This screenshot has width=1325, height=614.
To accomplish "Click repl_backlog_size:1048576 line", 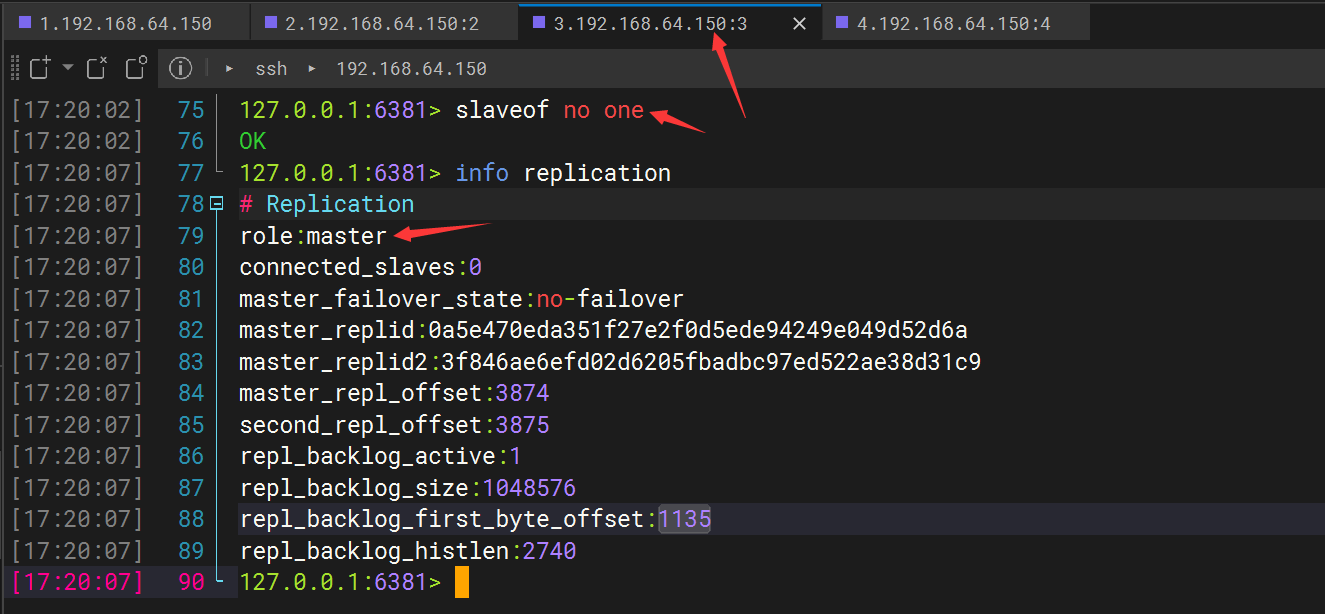I will [x=407, y=488].
